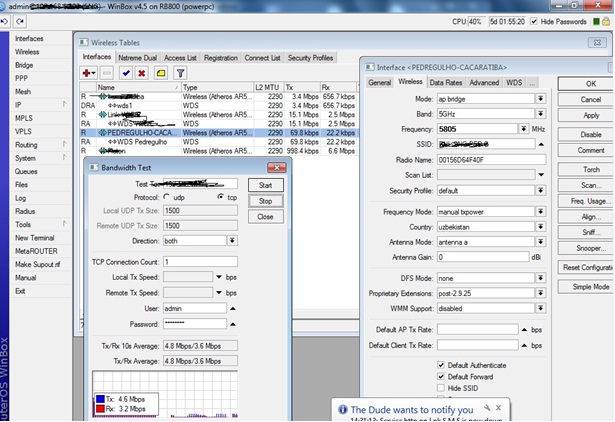Enable the Hide SSID checkbox
This screenshot has width=615, height=422.
pos(441,388)
